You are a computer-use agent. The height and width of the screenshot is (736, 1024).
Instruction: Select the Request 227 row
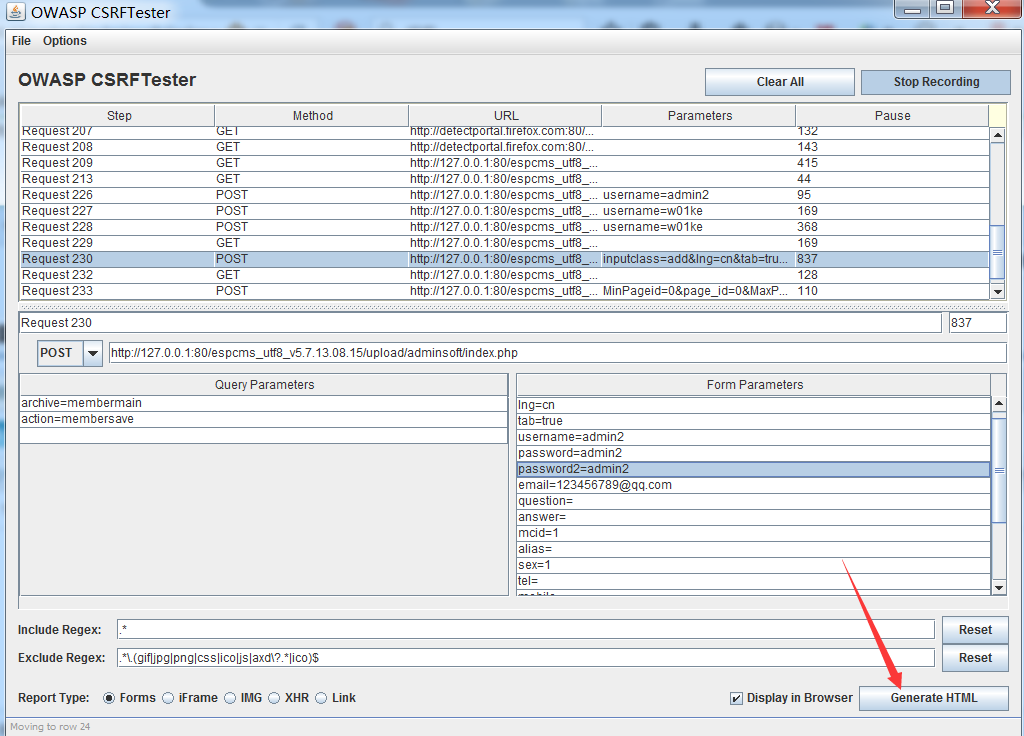point(505,211)
